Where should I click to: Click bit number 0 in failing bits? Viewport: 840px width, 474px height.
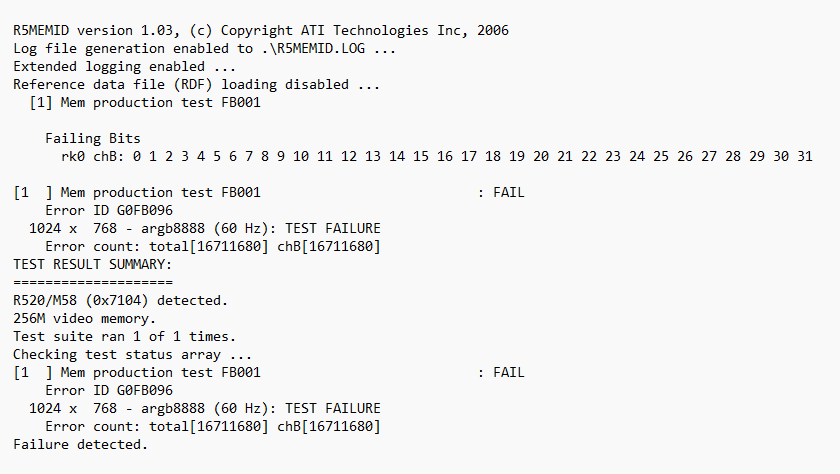(x=137, y=157)
